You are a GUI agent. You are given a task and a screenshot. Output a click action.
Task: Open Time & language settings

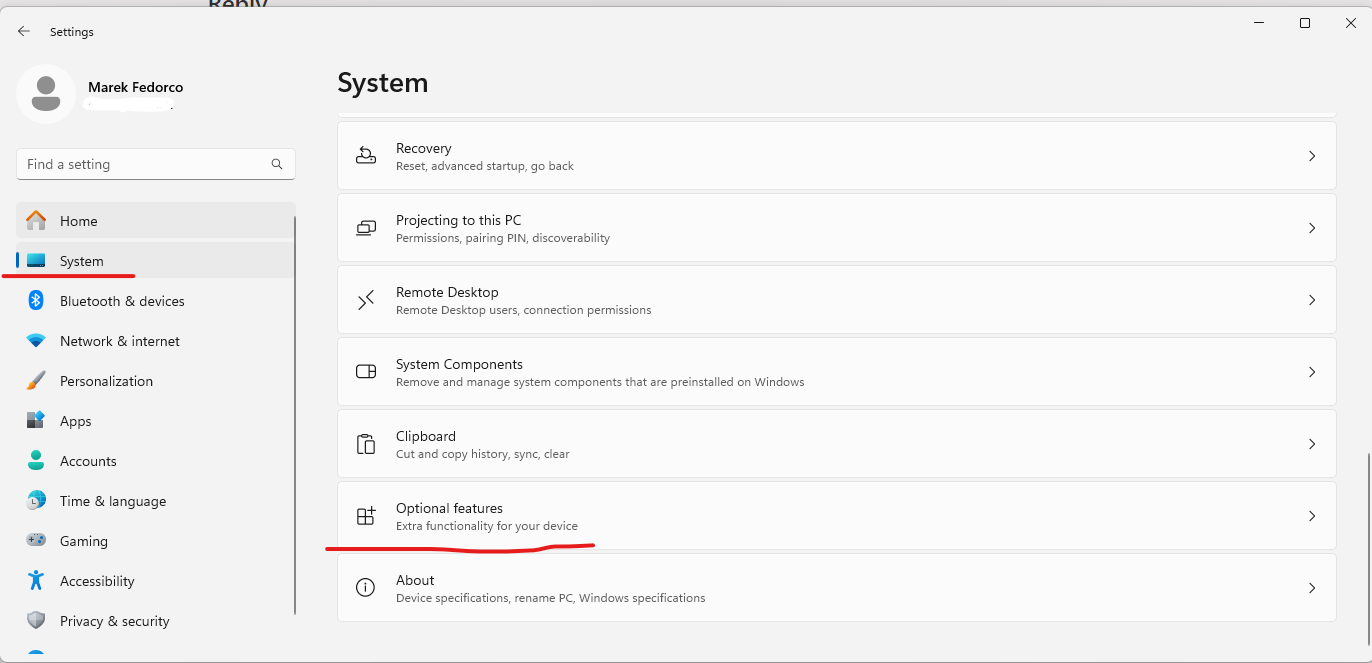tap(155, 501)
